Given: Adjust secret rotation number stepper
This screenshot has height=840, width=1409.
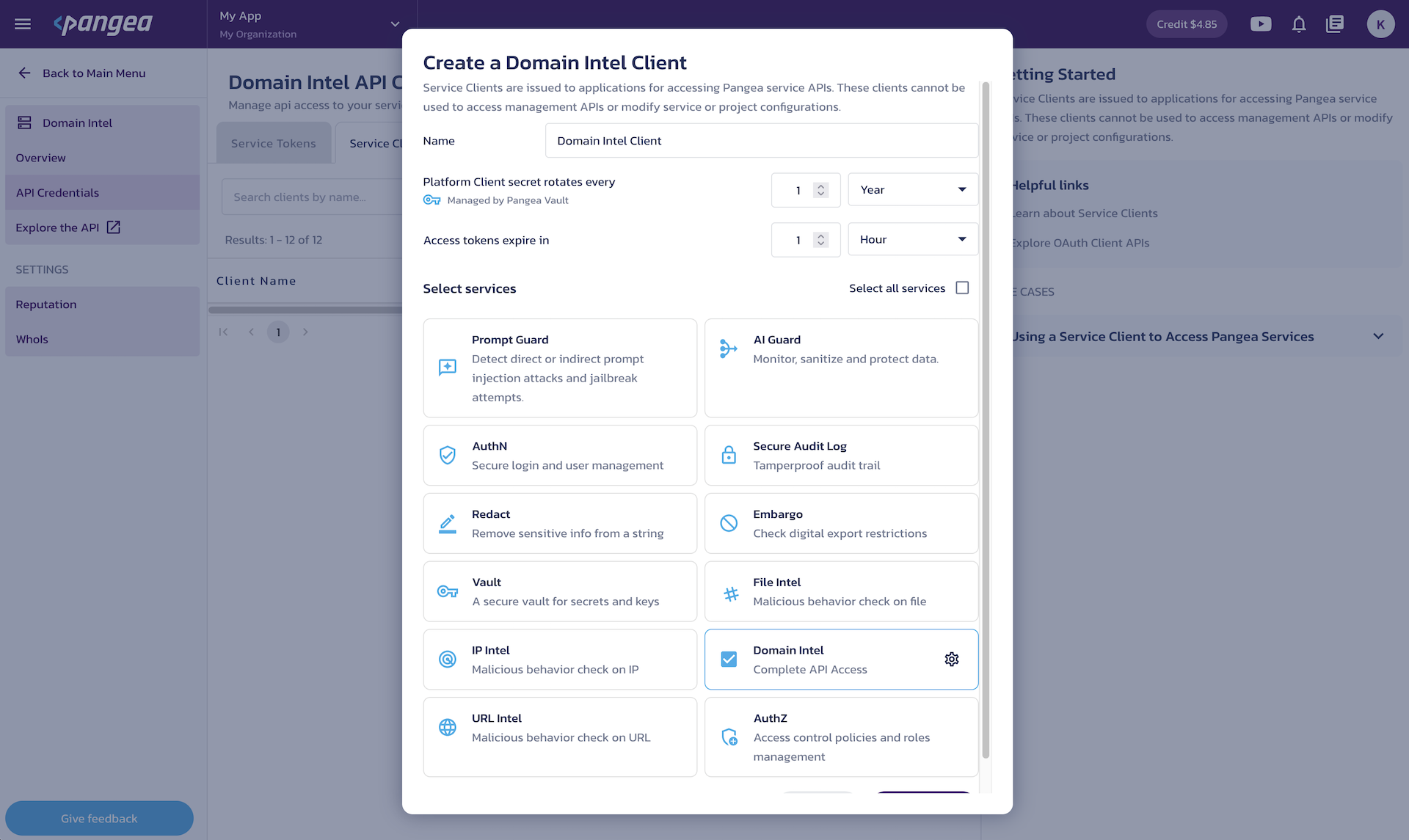Looking at the screenshot, I should (x=820, y=190).
